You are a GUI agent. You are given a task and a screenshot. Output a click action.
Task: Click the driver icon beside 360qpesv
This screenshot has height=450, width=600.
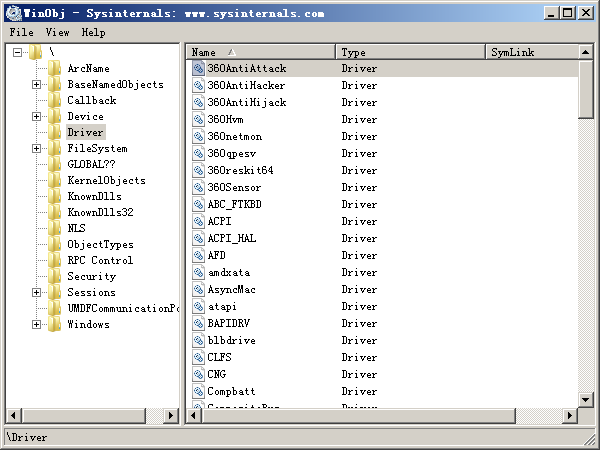coord(198,153)
